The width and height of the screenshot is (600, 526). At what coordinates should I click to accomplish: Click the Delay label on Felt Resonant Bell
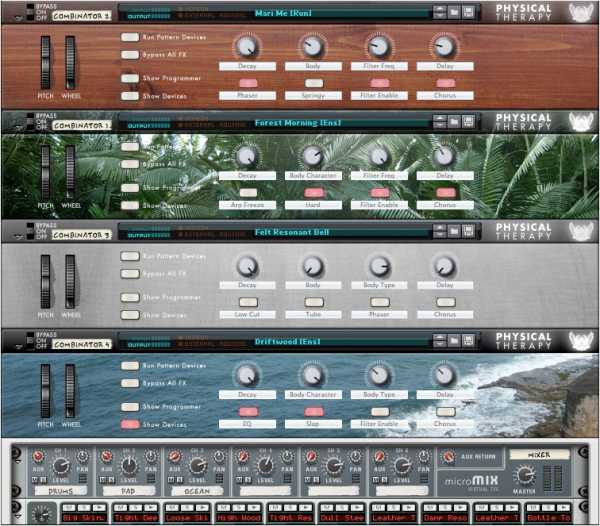445,285
